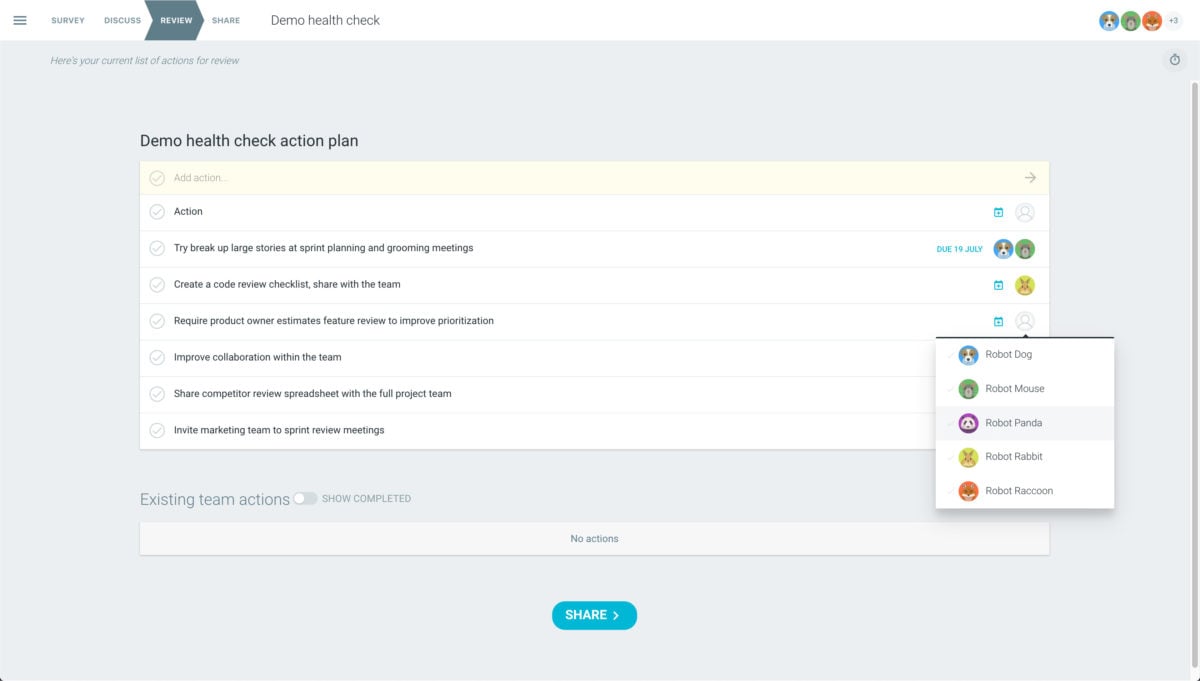Toggle the Show Completed switch
Screen dimensions: 1200x681
point(305,498)
